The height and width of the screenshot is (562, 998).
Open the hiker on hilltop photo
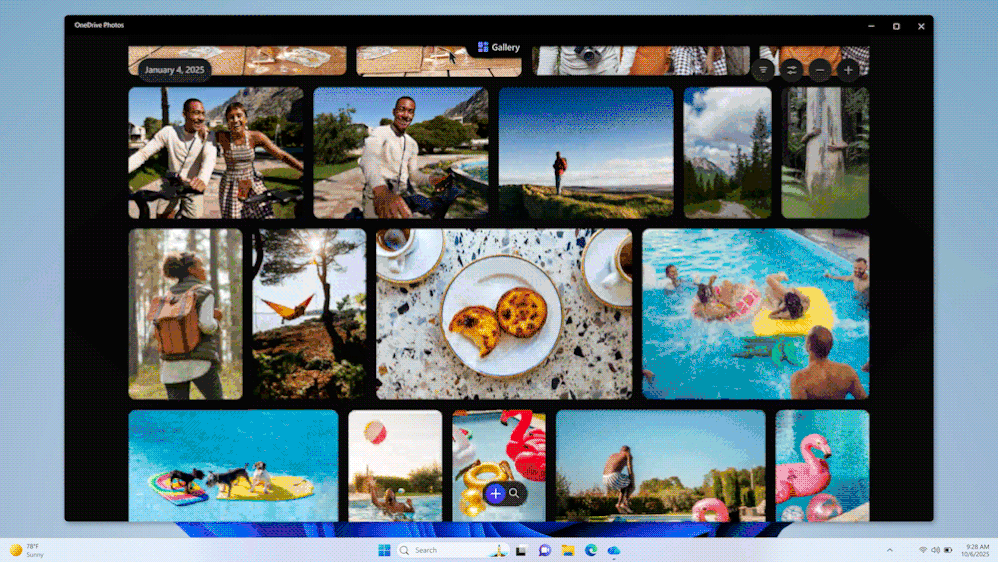click(586, 153)
